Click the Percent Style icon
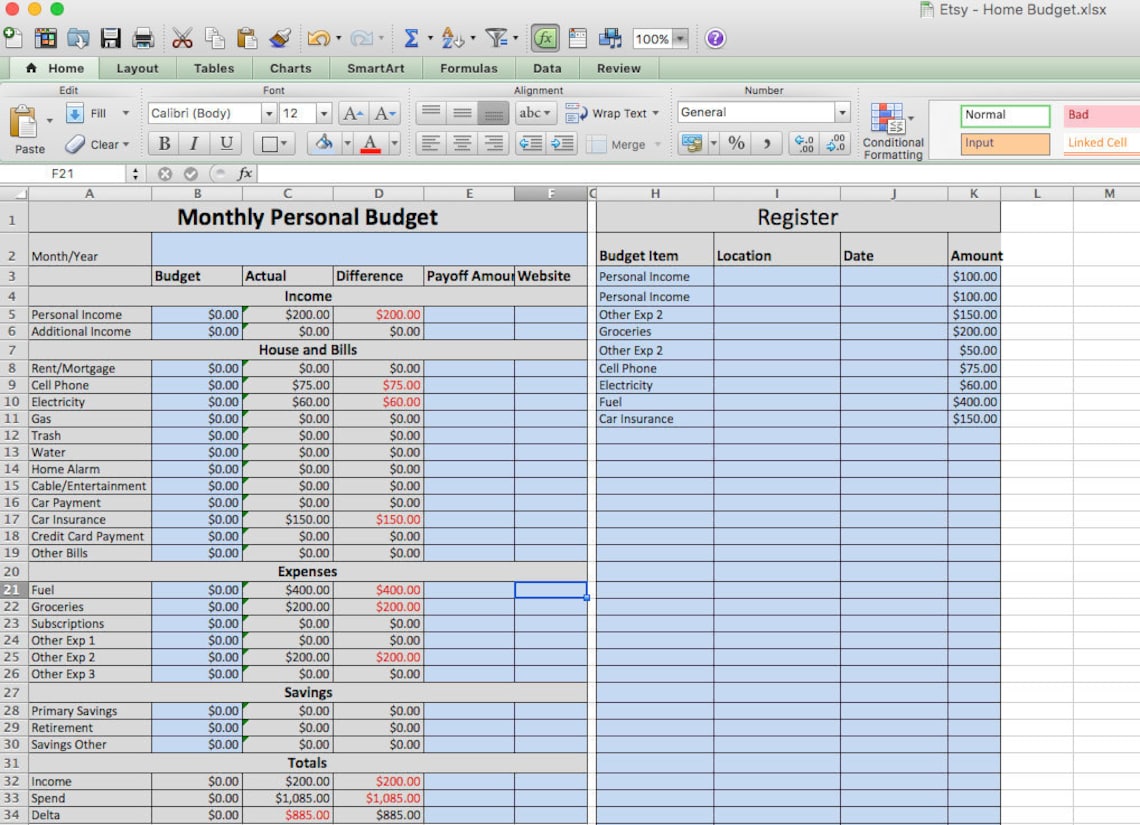Viewport: 1140px width, 825px height. 735,144
